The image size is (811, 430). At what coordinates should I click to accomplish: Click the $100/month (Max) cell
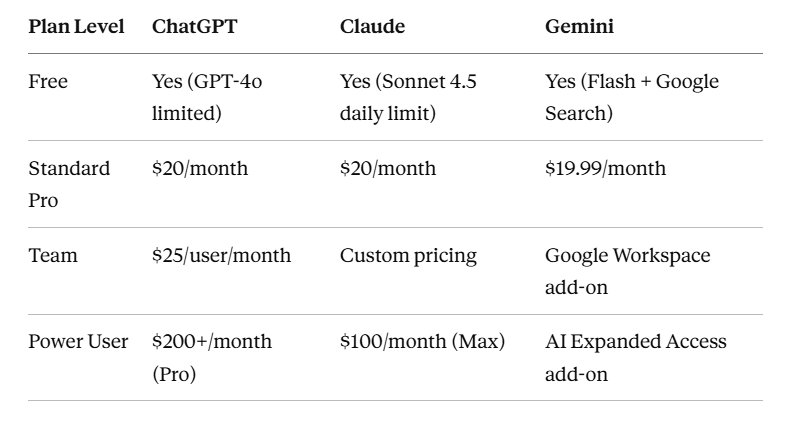click(x=422, y=342)
